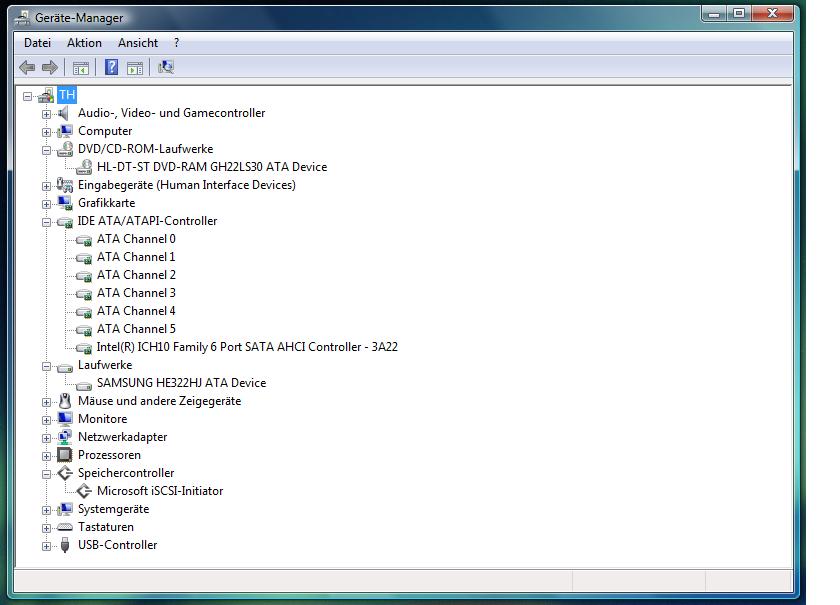The width and height of the screenshot is (840, 605).
Task: Select ATA Channel 5
Action: pyautogui.click(x=136, y=329)
